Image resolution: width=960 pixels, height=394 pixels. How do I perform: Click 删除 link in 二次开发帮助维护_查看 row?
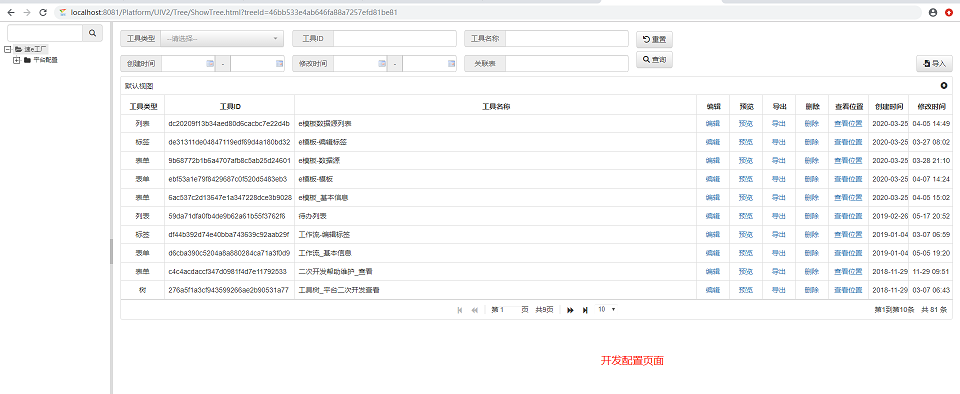(x=812, y=271)
